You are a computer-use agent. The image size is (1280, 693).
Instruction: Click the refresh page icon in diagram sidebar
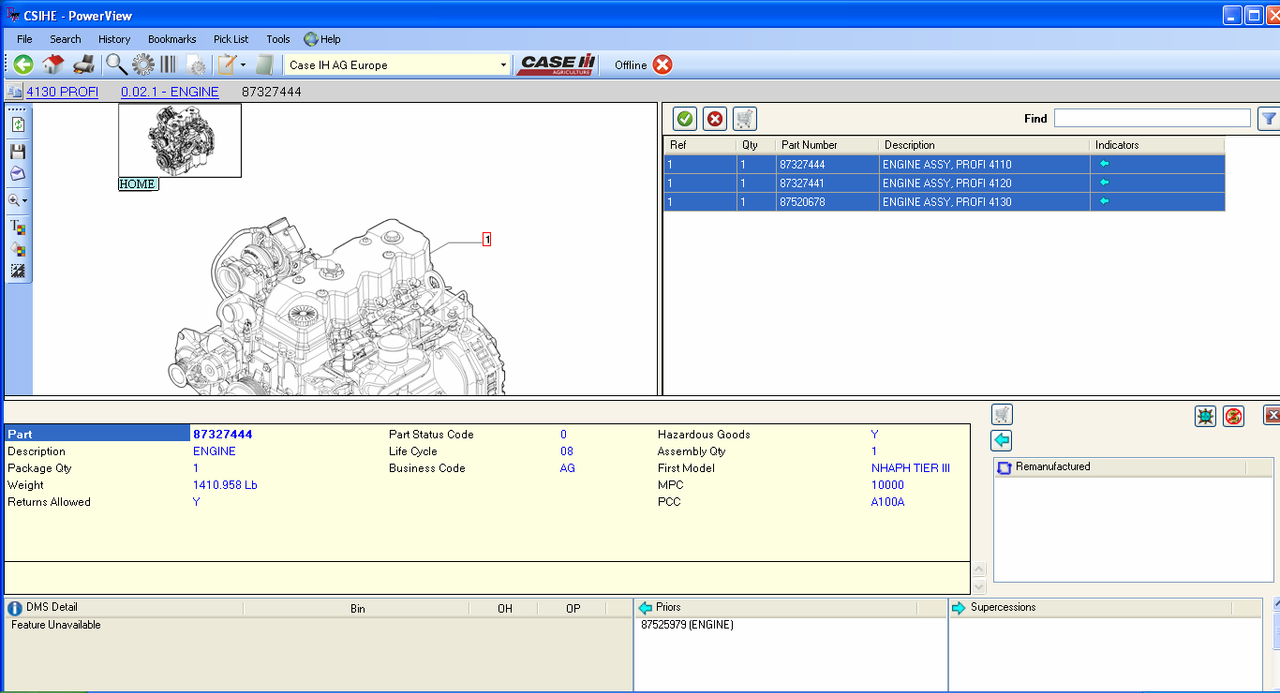[18, 125]
